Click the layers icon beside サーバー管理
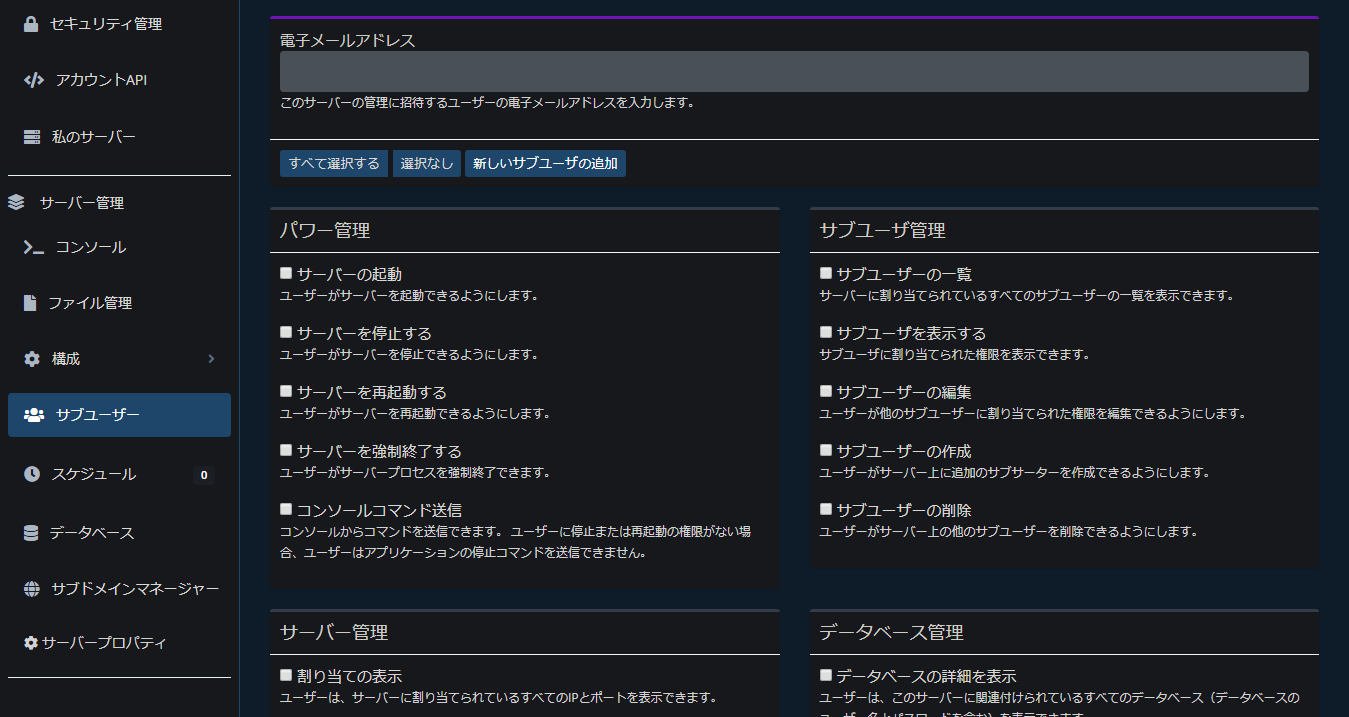 (x=16, y=203)
